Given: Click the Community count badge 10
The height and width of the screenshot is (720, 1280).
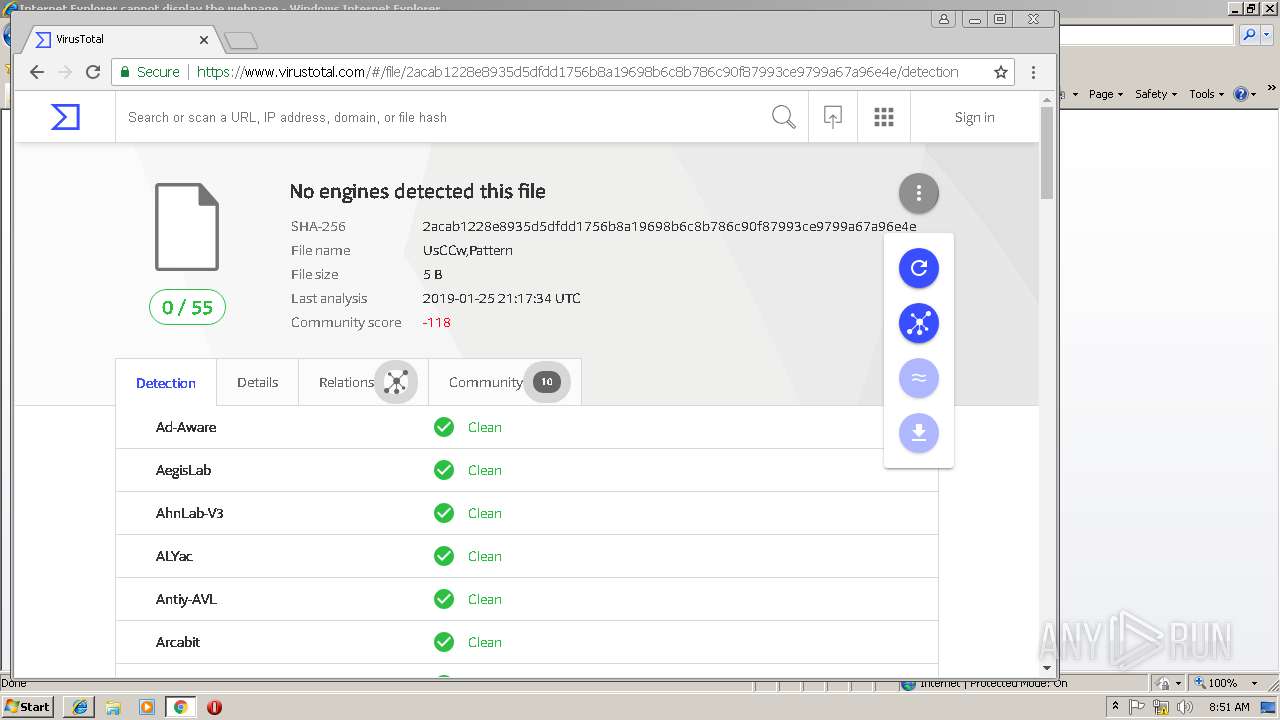Looking at the screenshot, I should pyautogui.click(x=547, y=382).
